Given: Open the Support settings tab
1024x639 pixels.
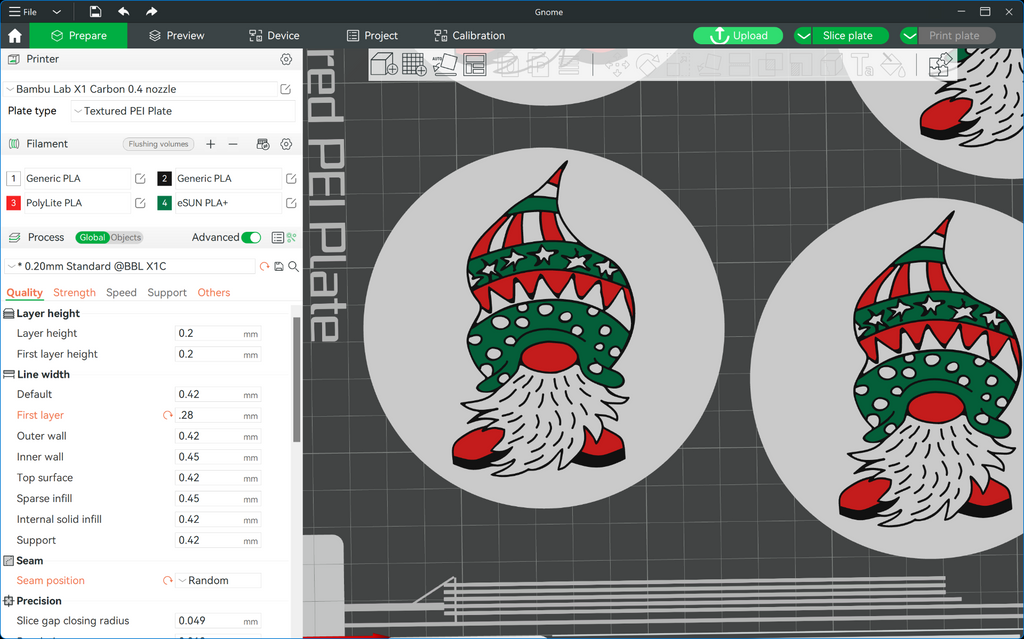Looking at the screenshot, I should coord(167,292).
